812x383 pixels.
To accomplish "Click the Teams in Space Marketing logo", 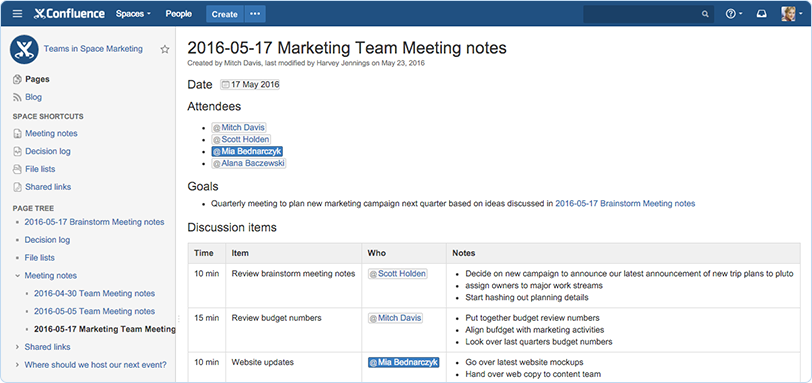I will (24, 49).
